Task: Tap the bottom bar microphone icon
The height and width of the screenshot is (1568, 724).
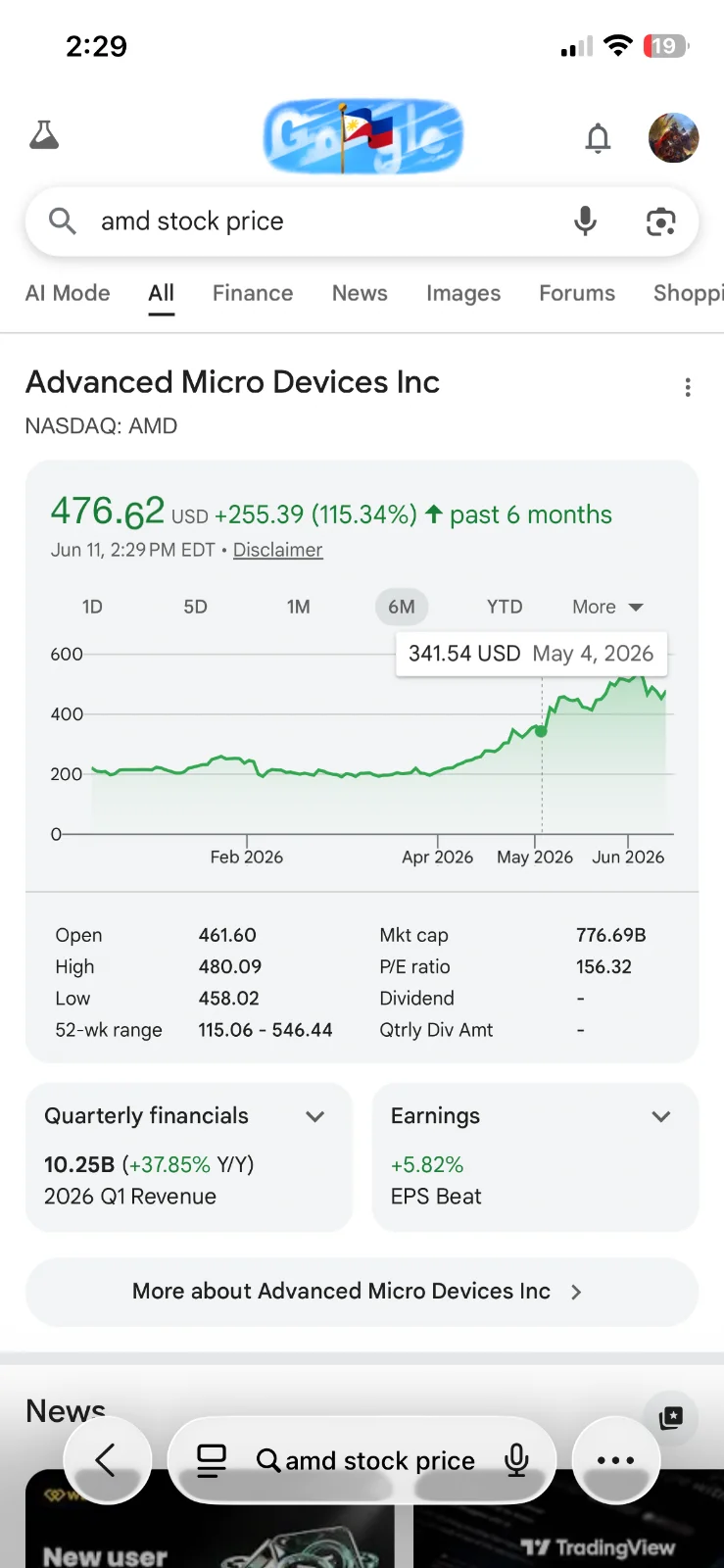Action: coord(516,1460)
